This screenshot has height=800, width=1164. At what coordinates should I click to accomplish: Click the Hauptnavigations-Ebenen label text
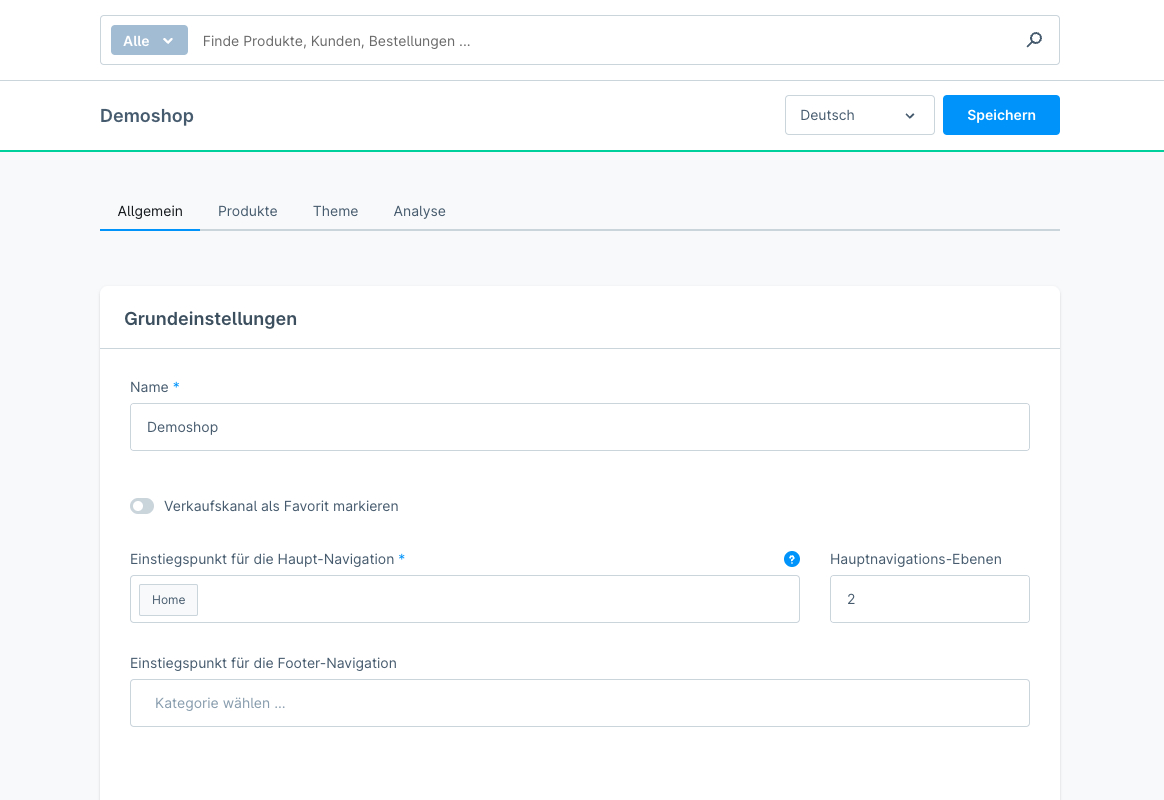pos(915,559)
